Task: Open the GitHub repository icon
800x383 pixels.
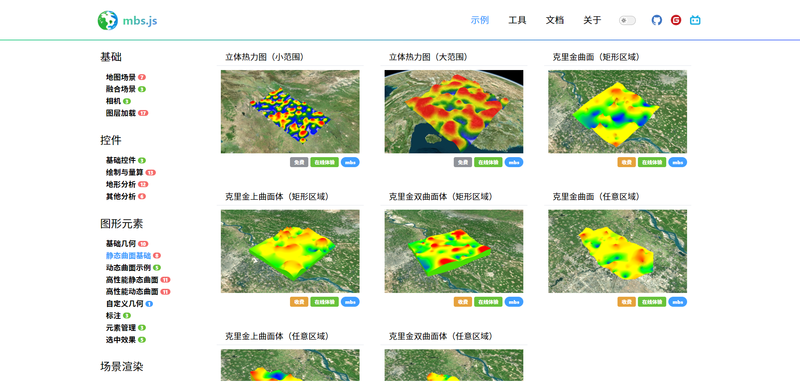Action: (x=657, y=20)
